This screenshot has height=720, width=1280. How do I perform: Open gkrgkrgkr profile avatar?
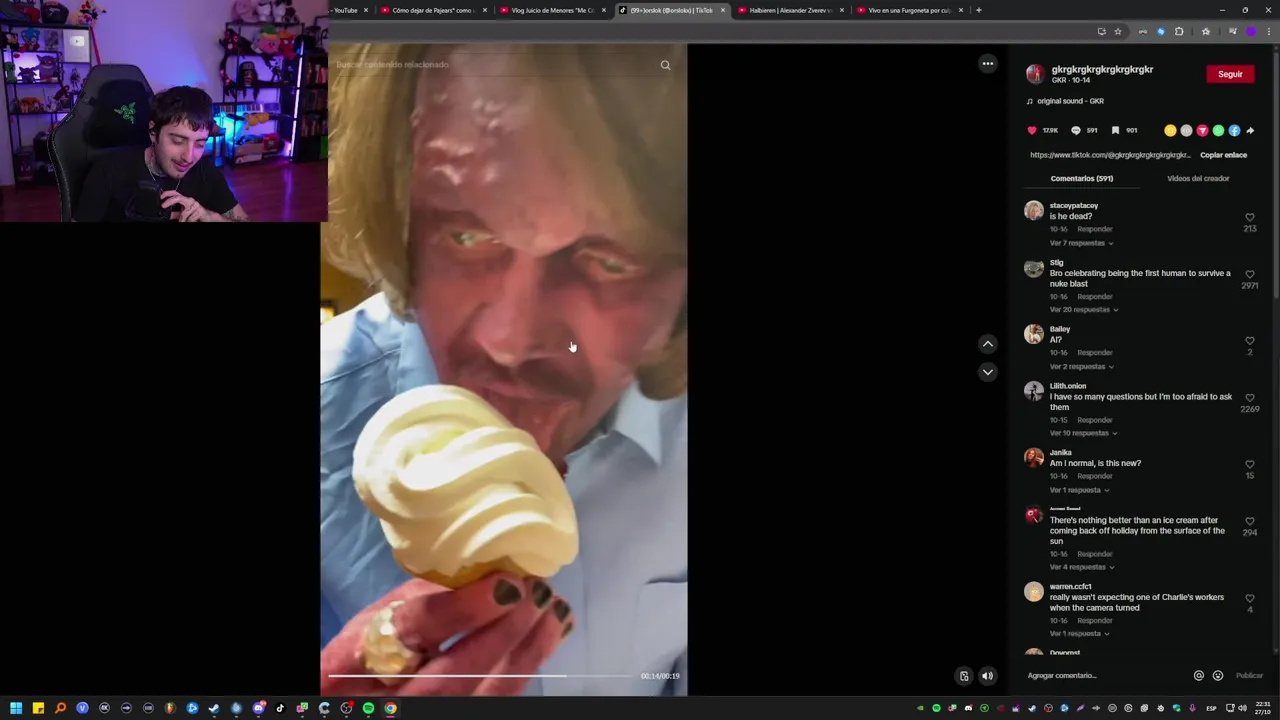click(x=1035, y=74)
